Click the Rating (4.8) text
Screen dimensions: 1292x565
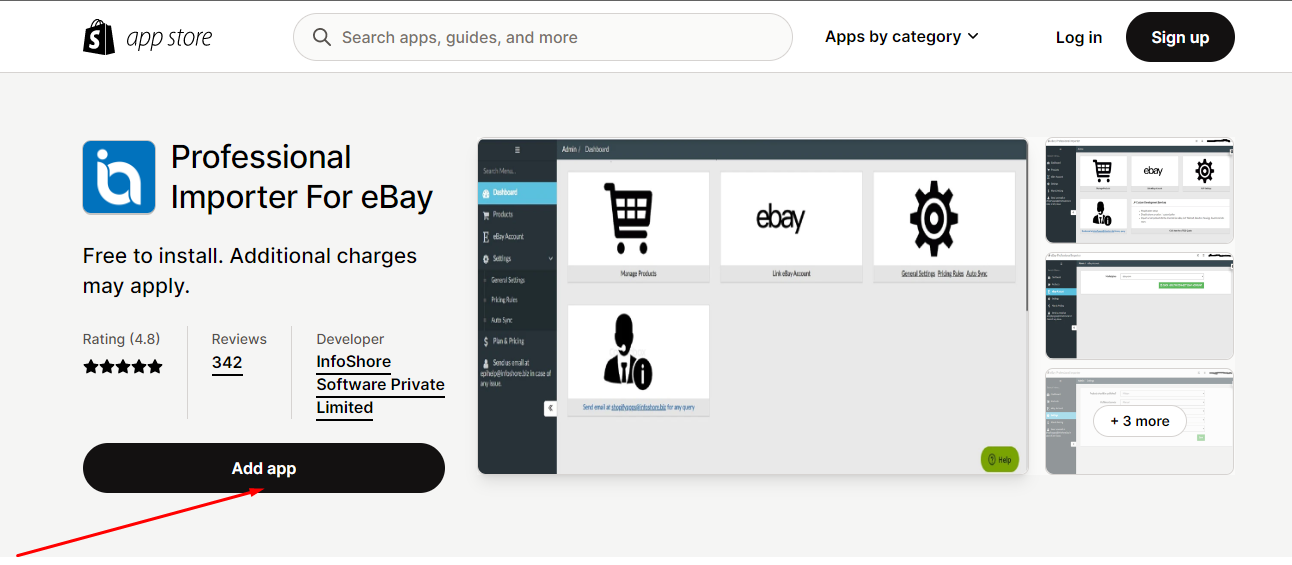pos(122,339)
